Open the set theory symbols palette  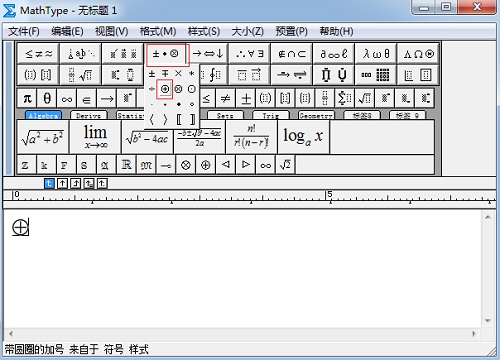[292, 53]
